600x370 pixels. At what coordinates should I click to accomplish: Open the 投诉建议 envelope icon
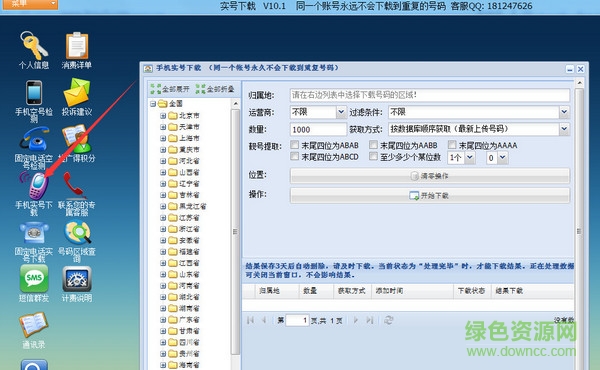[77, 92]
